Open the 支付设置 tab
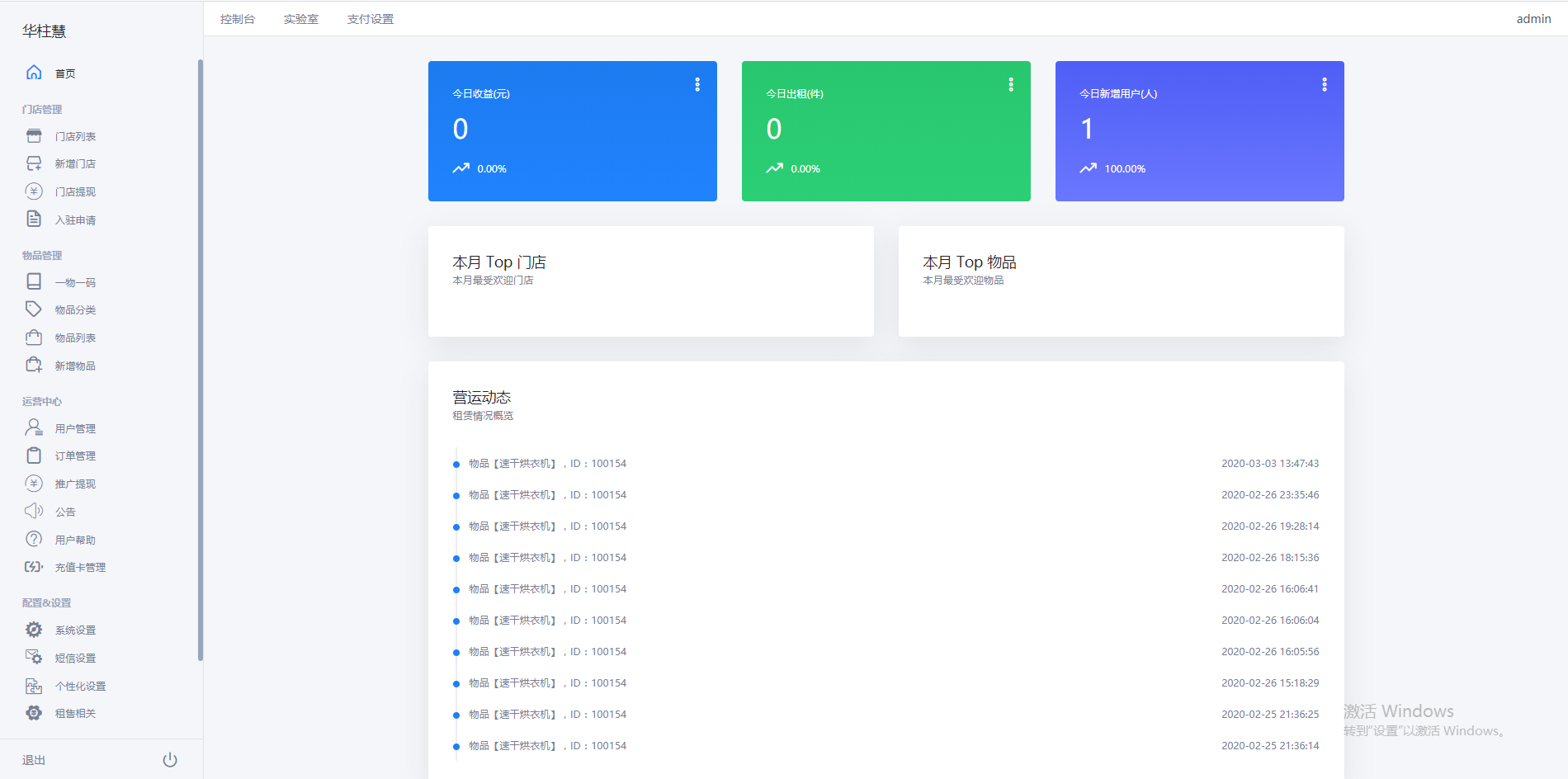Viewport: 1568px width, 779px height. pos(371,19)
